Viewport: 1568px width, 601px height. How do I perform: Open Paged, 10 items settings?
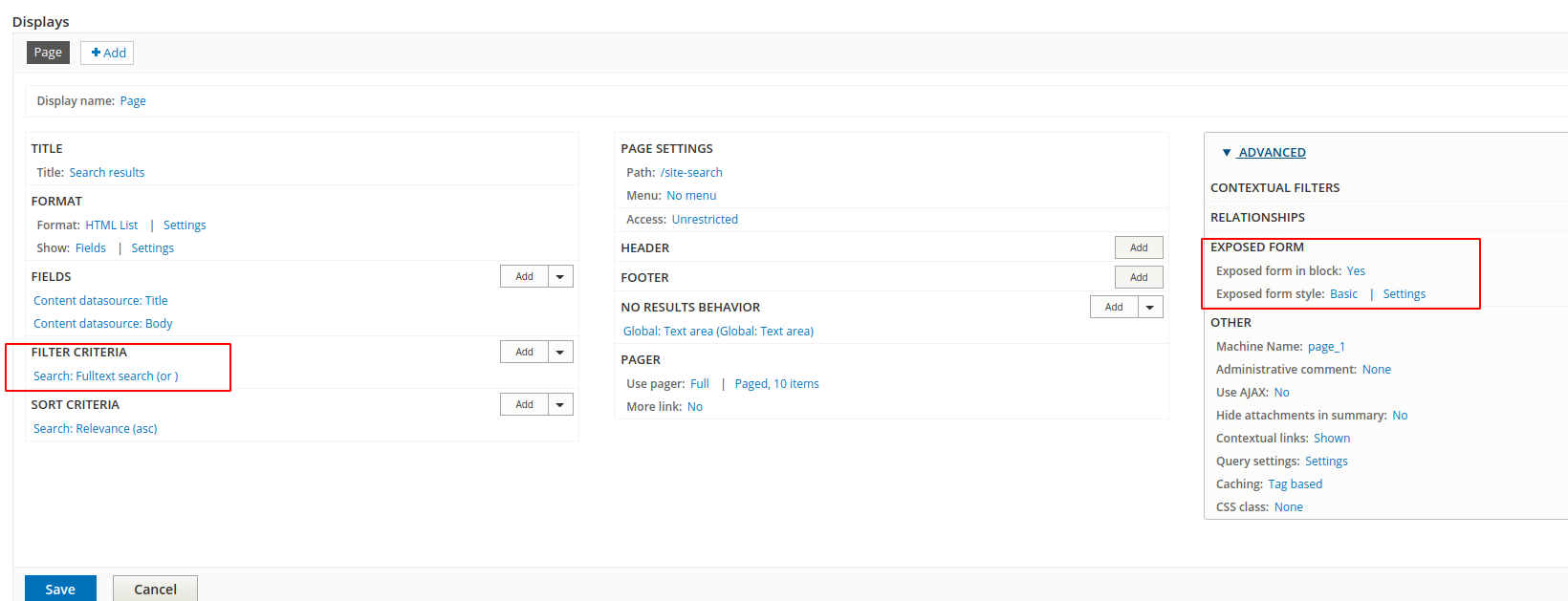777,384
